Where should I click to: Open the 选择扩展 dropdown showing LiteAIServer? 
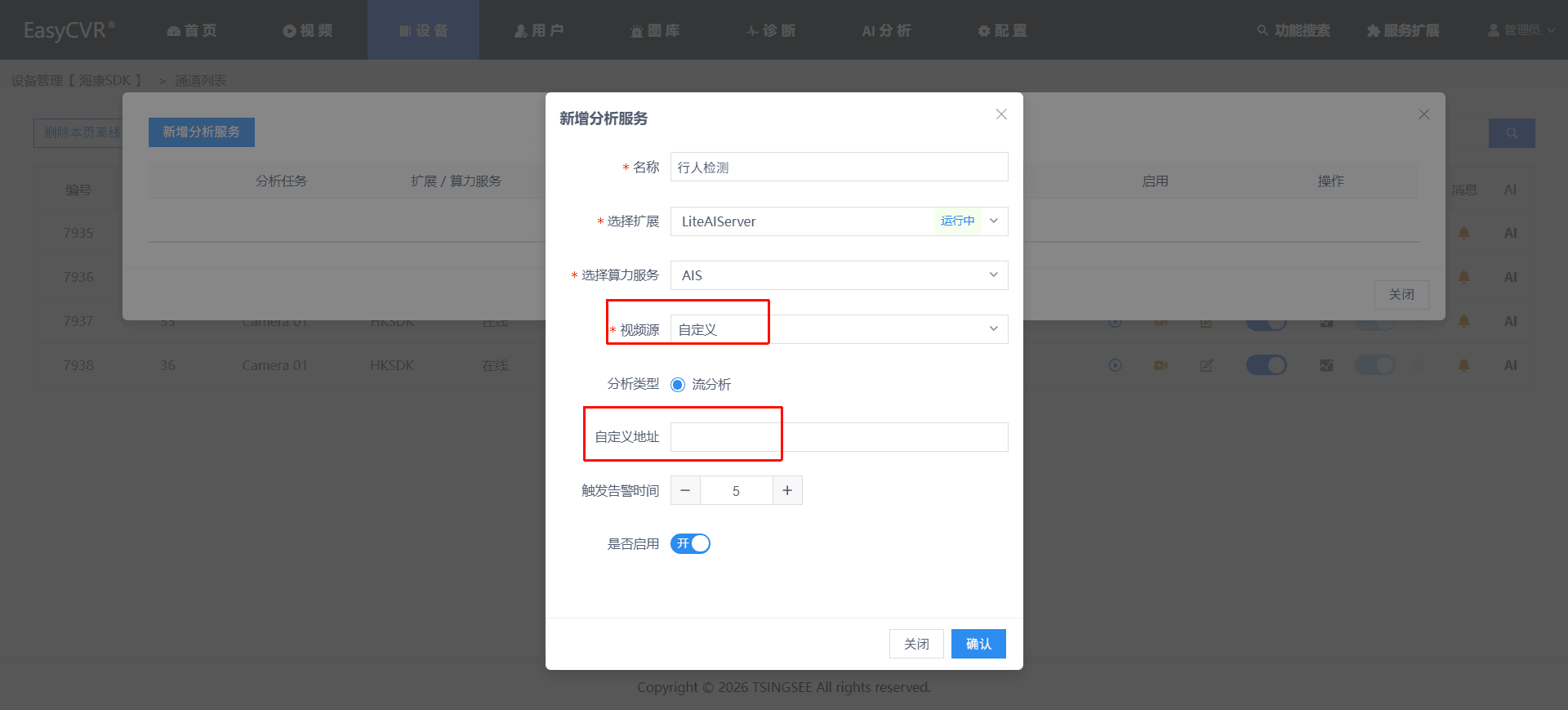coord(839,221)
